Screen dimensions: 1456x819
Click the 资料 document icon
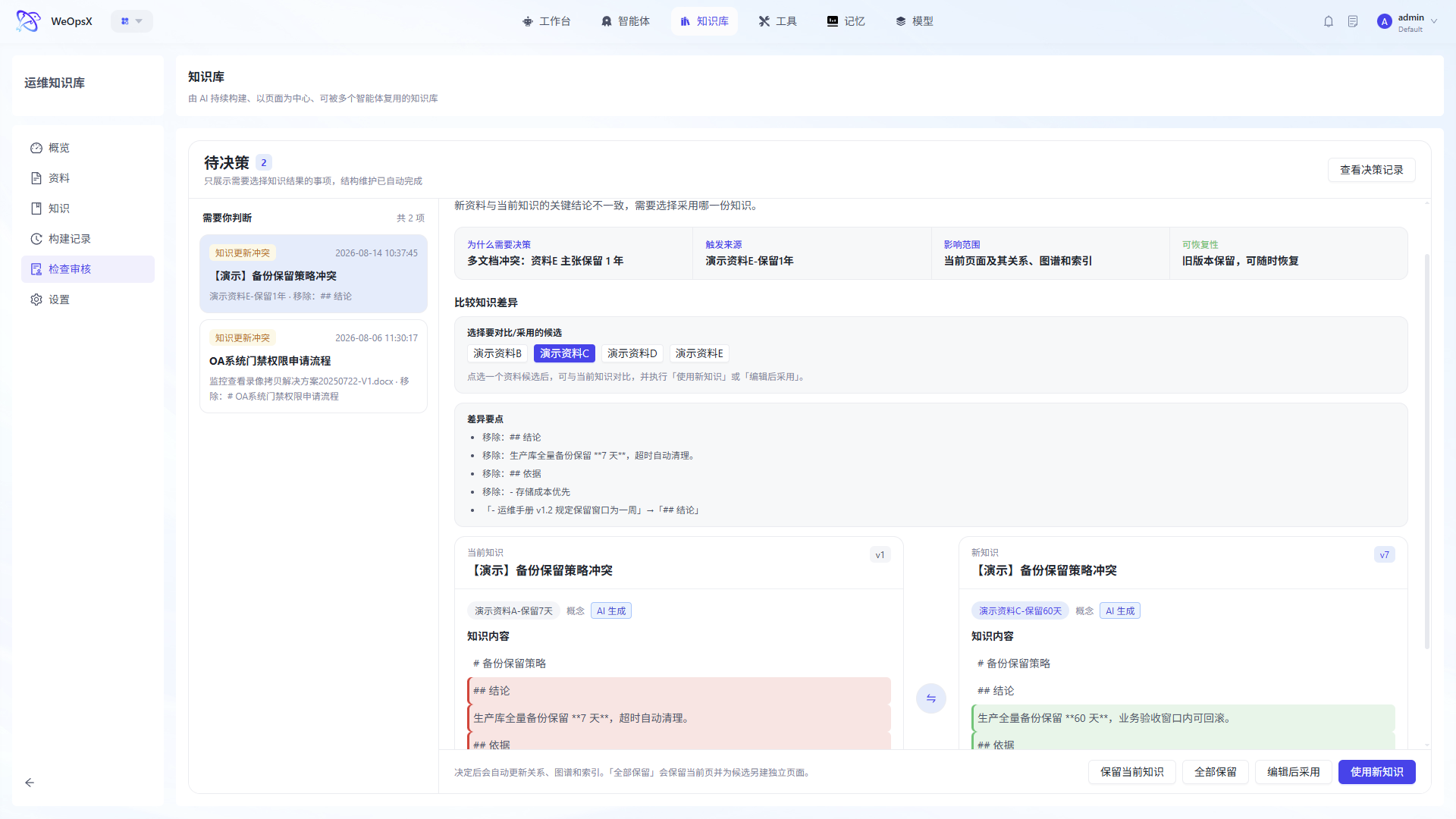click(x=36, y=178)
